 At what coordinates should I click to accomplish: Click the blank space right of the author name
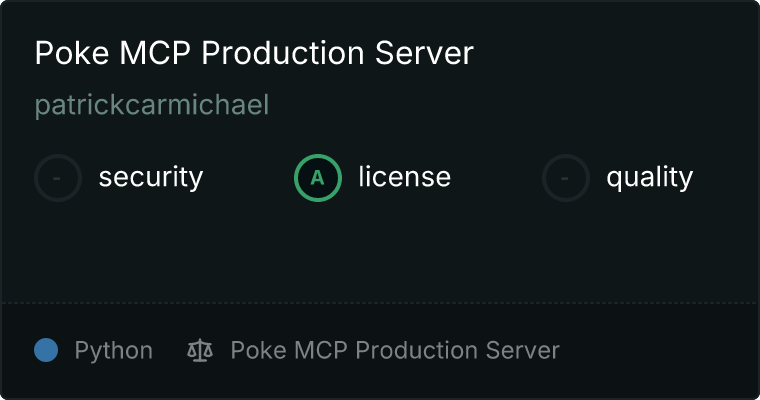[x=500, y=105]
